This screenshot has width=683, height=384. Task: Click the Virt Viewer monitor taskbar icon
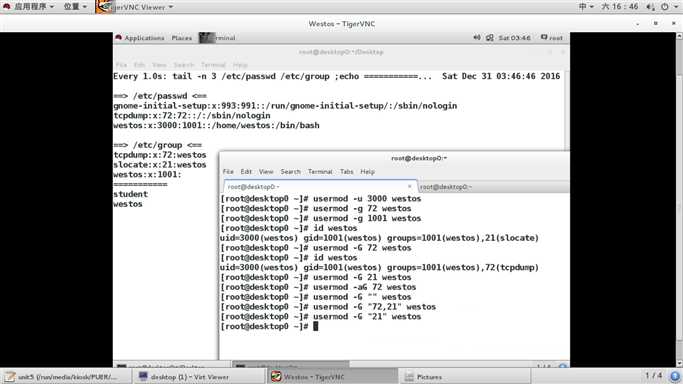[x=143, y=377]
